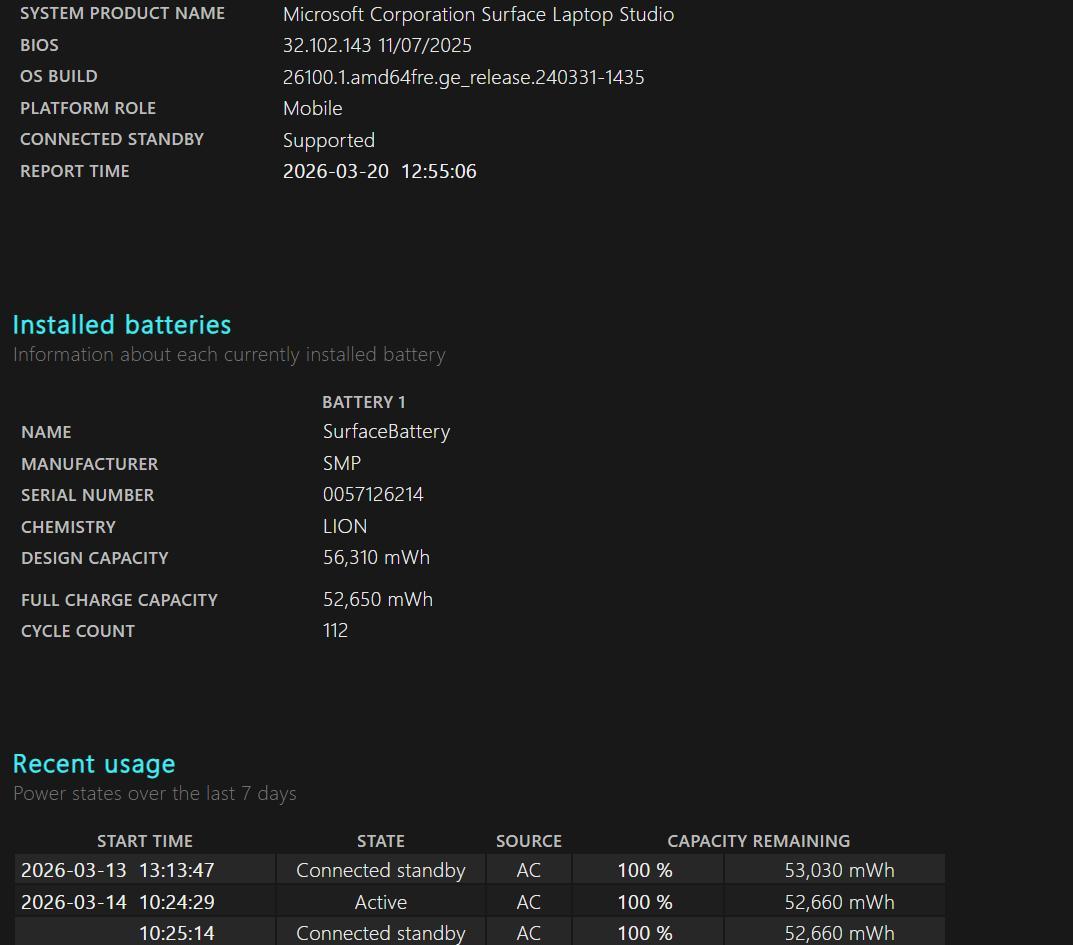Screen dimensions: 1073x945
Task: Select the OS build string '26100.1.amd64fre.ge_release.240331-1435'
Action: (463, 77)
